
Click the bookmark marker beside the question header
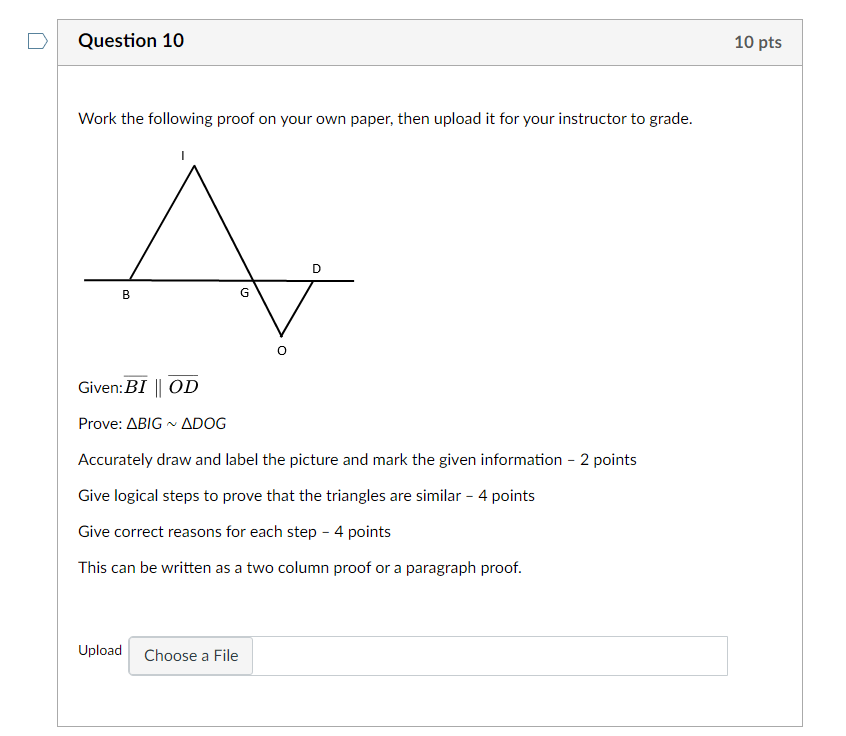point(36,38)
